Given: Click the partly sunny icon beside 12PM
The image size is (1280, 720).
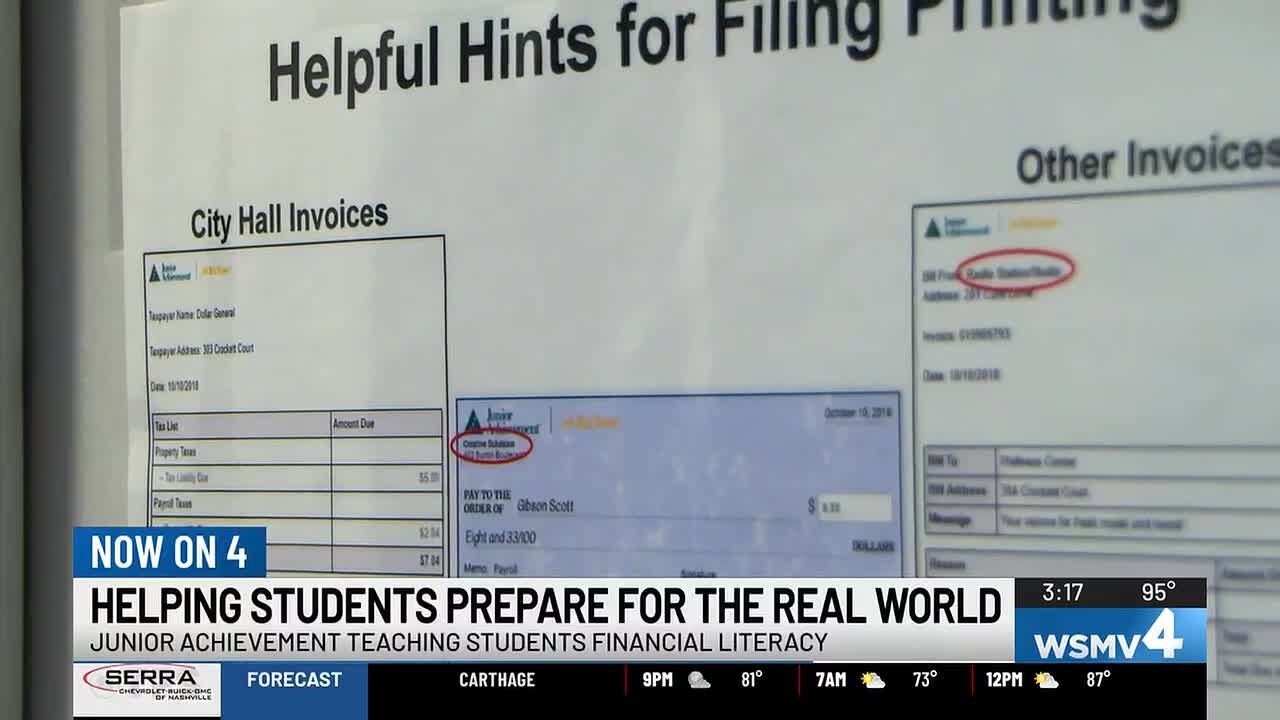Looking at the screenshot, I should click(x=1046, y=680).
